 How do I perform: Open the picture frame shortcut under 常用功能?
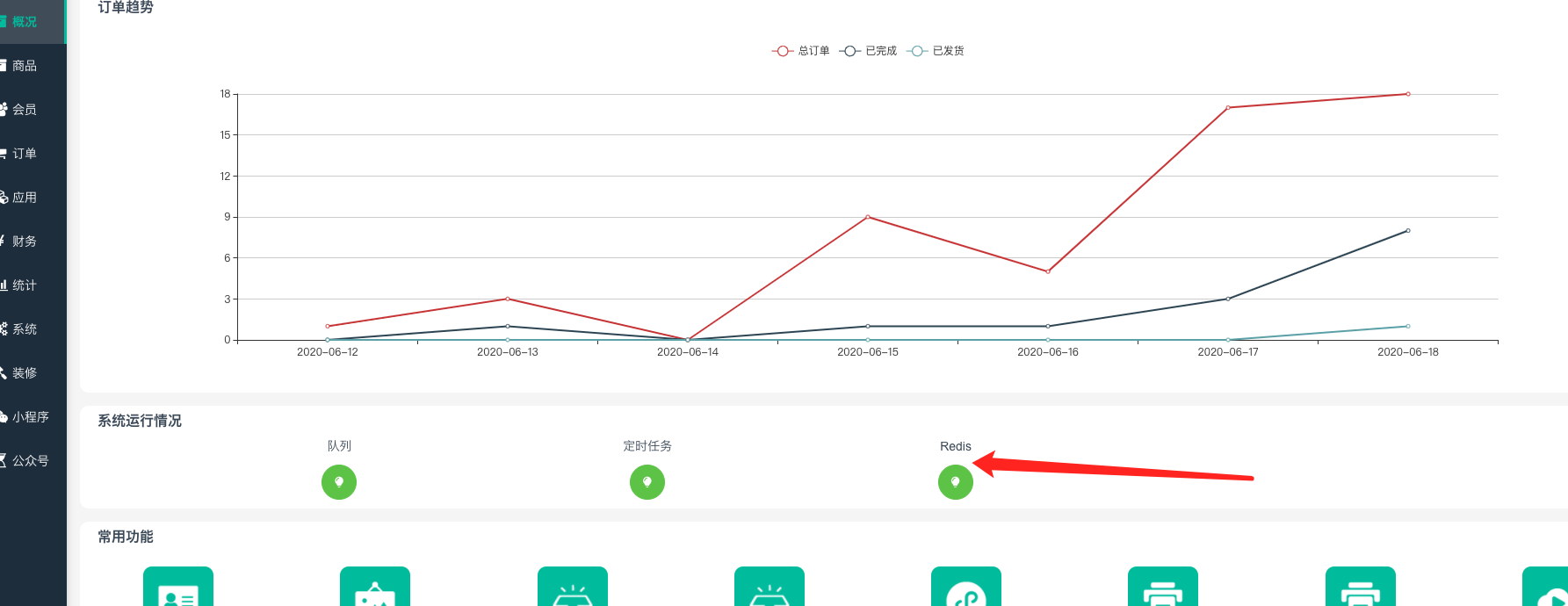click(375, 588)
